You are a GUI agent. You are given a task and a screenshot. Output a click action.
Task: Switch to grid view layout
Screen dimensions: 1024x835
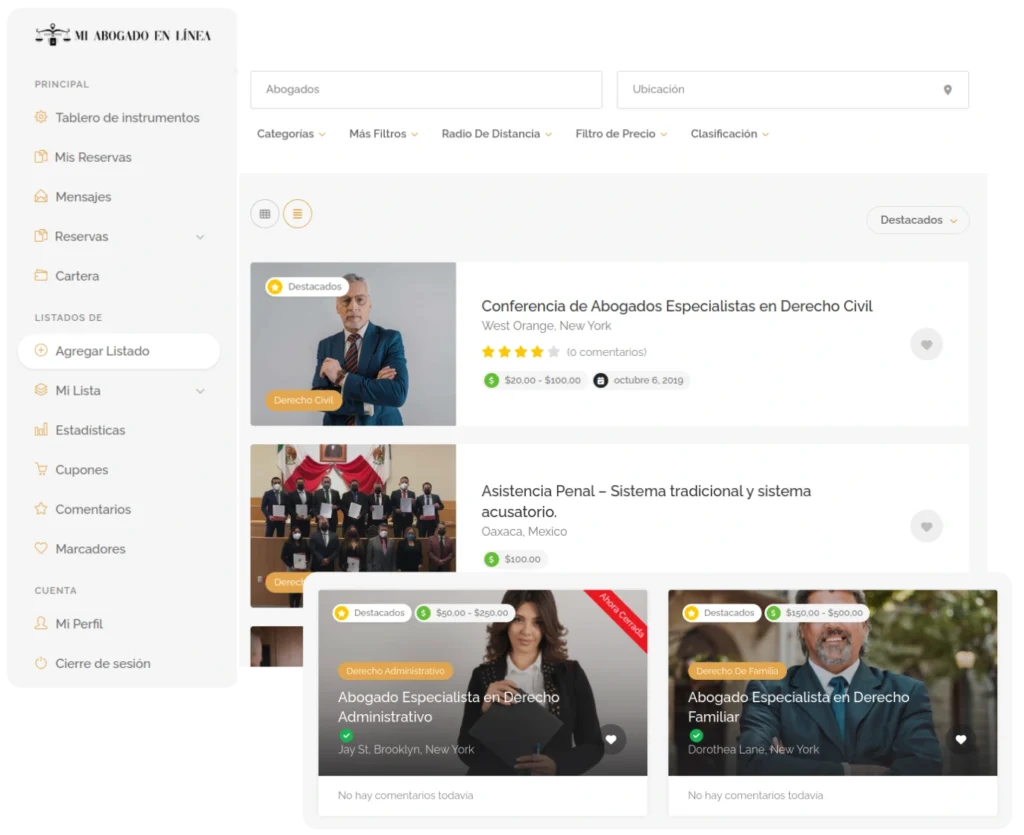264,213
